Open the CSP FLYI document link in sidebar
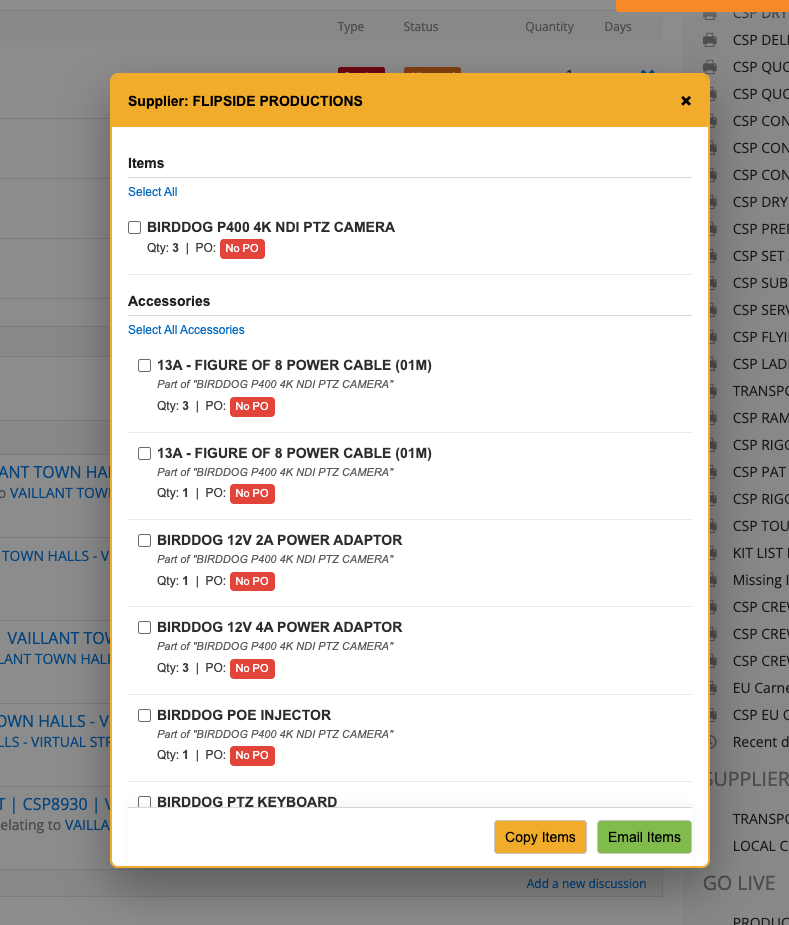 (x=761, y=337)
